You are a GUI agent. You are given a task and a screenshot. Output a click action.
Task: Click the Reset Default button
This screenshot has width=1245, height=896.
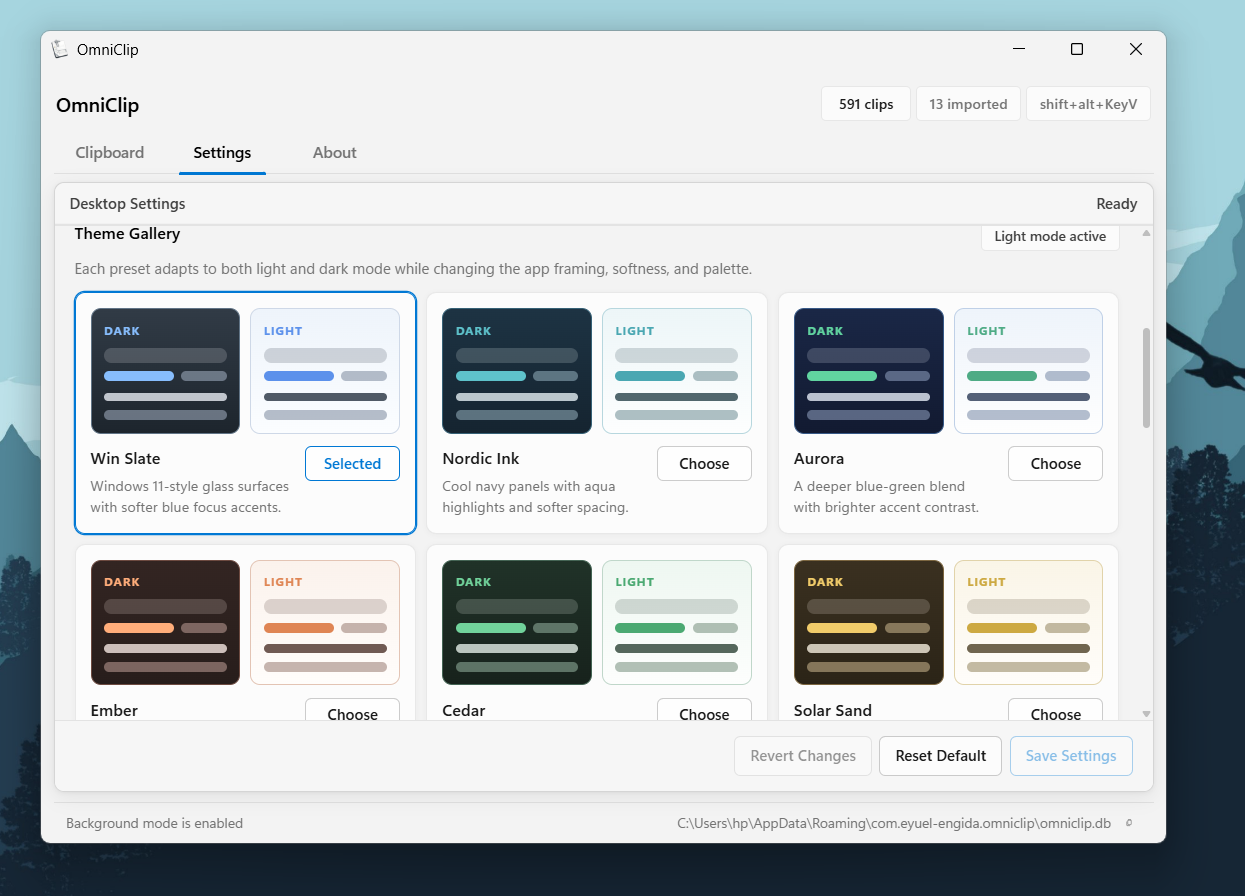pyautogui.click(x=940, y=756)
